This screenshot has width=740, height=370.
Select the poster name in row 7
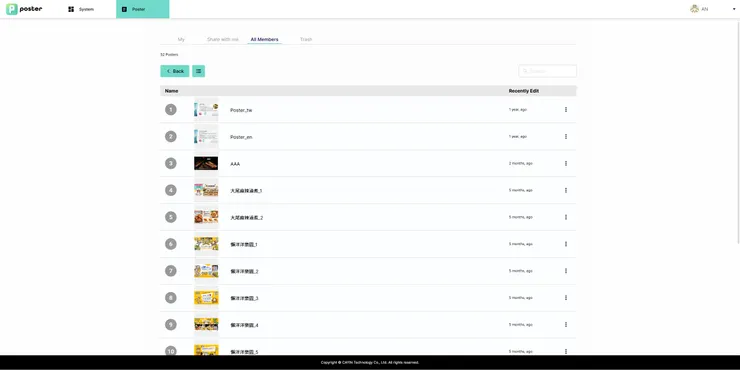[x=244, y=271]
